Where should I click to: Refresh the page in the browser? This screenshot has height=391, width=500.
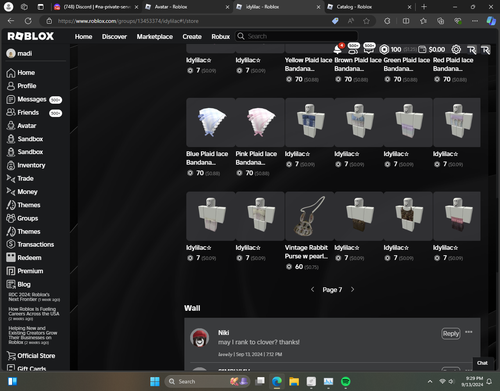pyautogui.click(x=28, y=21)
